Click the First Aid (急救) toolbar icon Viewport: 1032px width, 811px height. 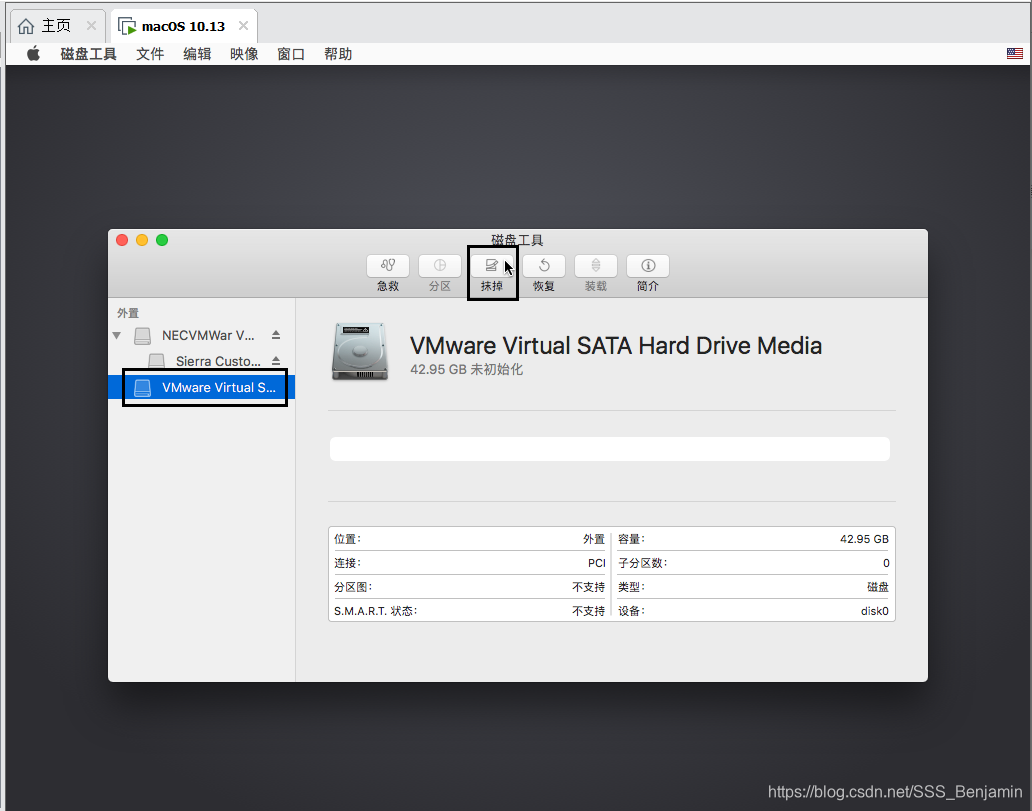(x=388, y=266)
